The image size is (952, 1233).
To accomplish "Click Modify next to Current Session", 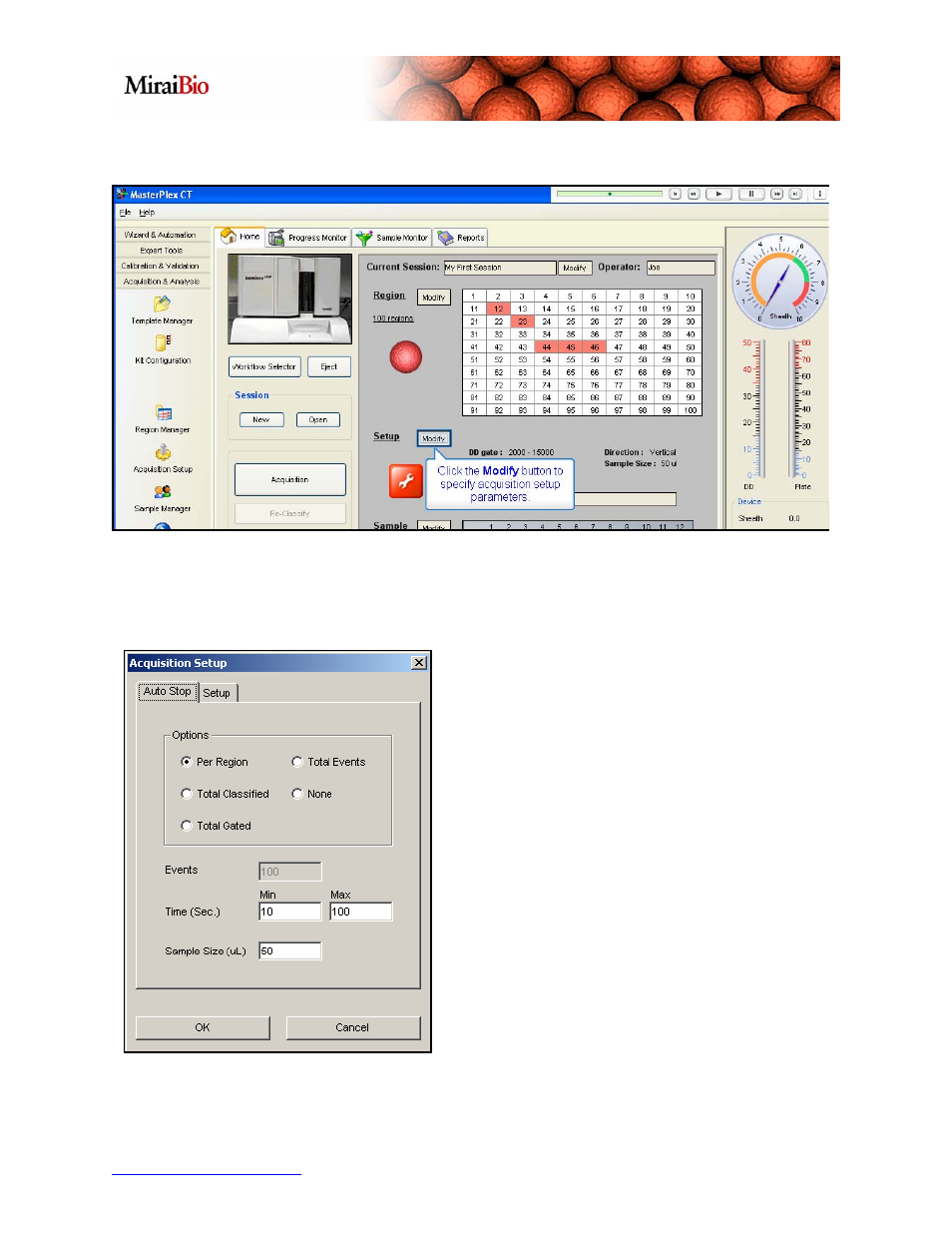I will (575, 268).
